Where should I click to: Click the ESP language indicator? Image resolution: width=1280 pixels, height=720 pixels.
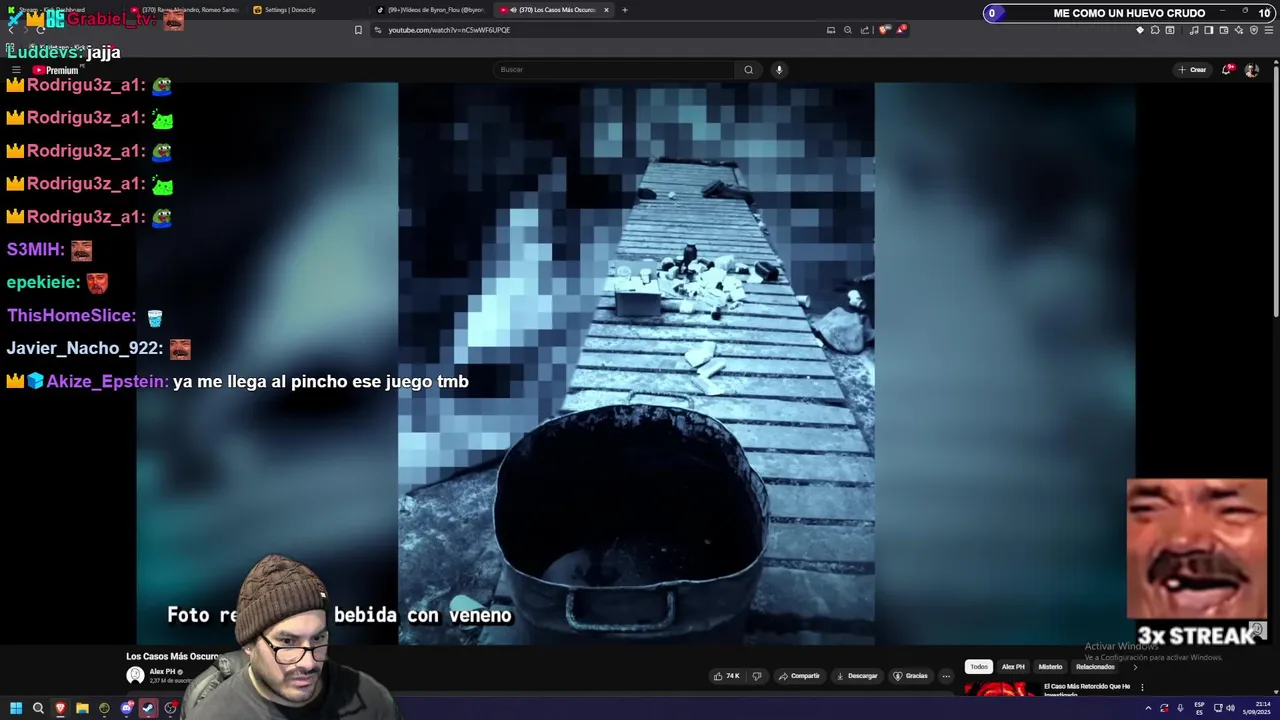tap(1199, 708)
